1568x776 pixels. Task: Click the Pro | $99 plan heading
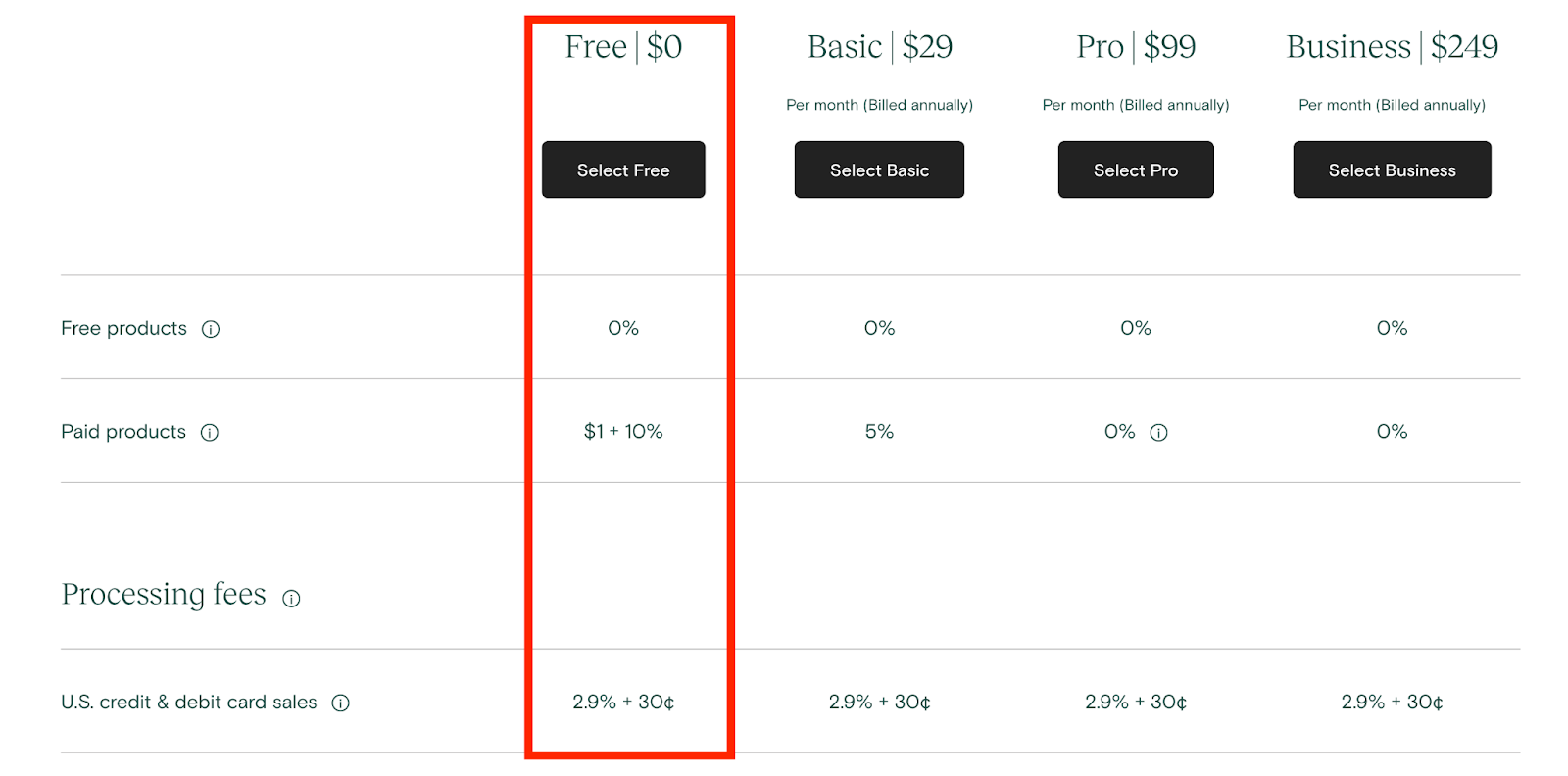point(1136,46)
